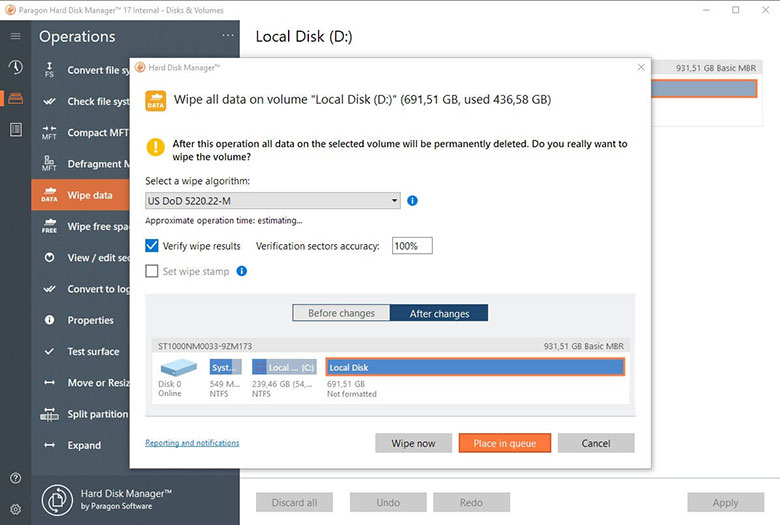Click the Wipe free space icon
This screenshot has width=780, height=525.
pyautogui.click(x=49, y=226)
